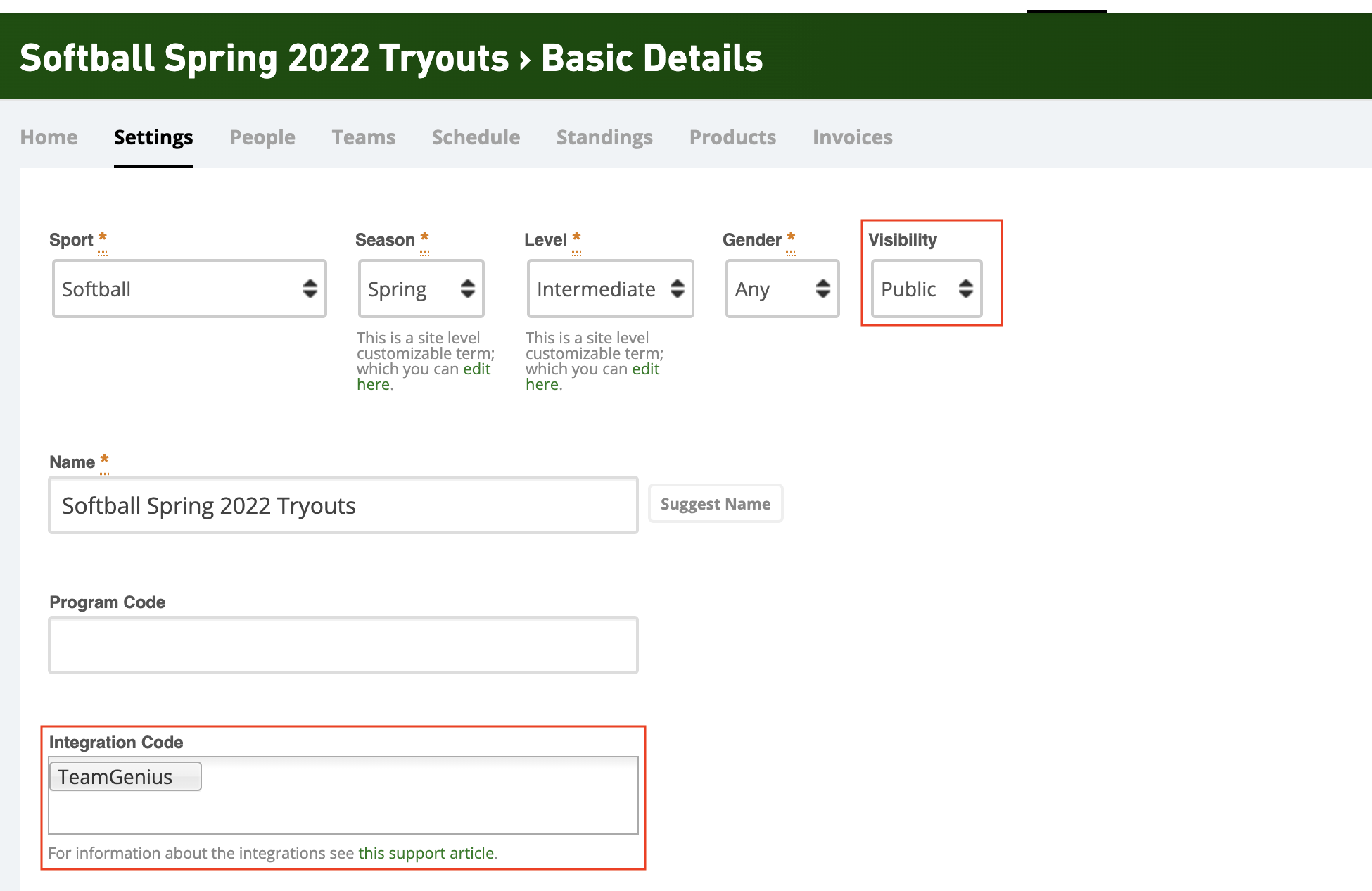Go to the Products tab
Screen dimensions: 1372x891
732,137
